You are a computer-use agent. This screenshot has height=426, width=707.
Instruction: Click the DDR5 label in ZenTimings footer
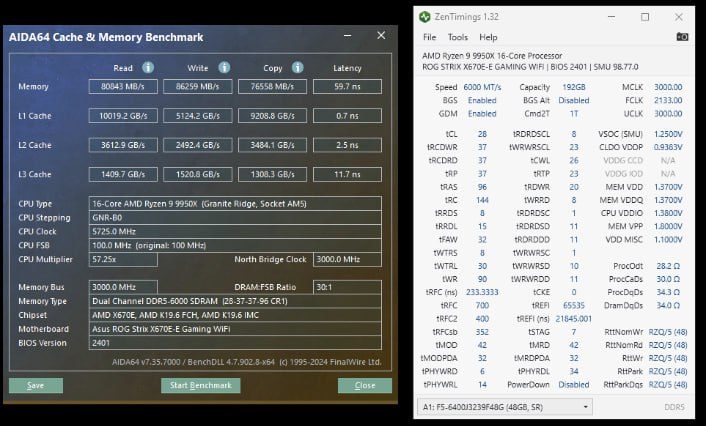pos(674,407)
